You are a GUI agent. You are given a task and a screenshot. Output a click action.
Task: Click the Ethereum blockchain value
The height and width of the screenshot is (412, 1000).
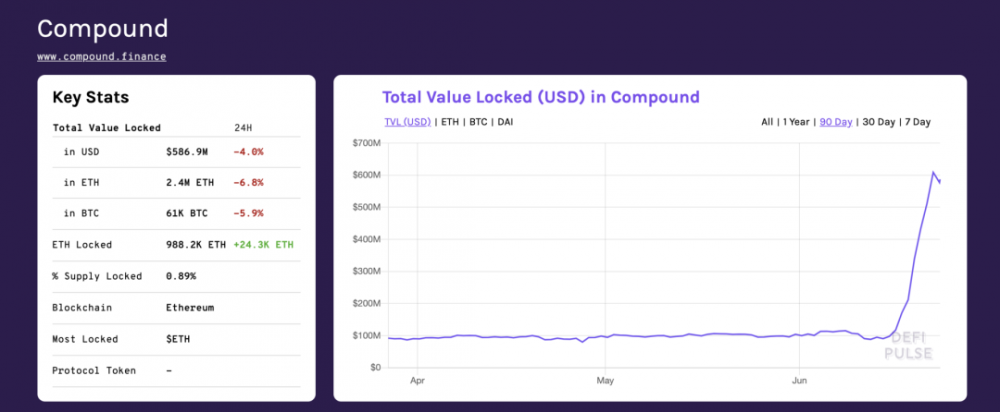[190, 307]
